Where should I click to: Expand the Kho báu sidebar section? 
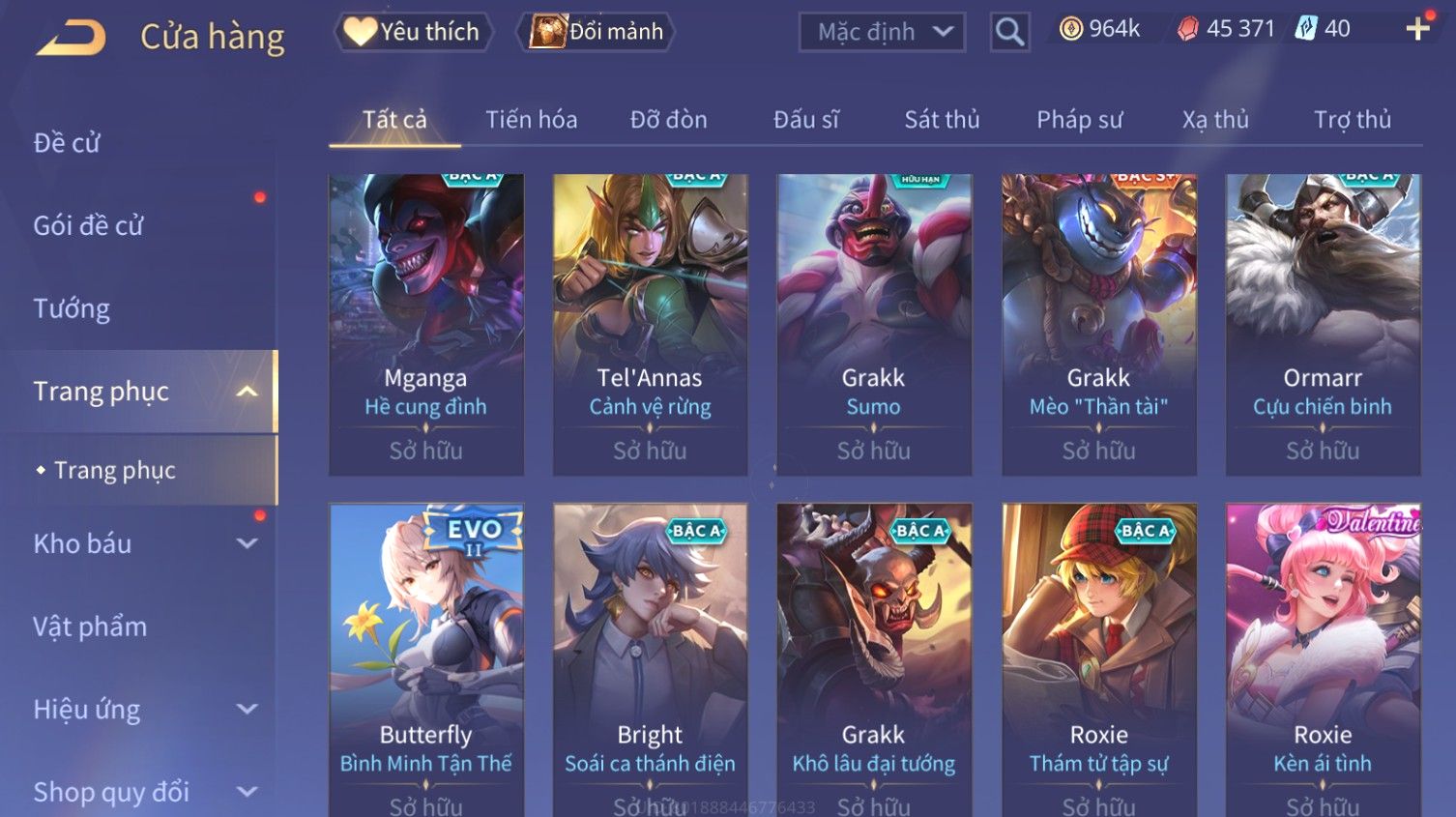point(248,543)
